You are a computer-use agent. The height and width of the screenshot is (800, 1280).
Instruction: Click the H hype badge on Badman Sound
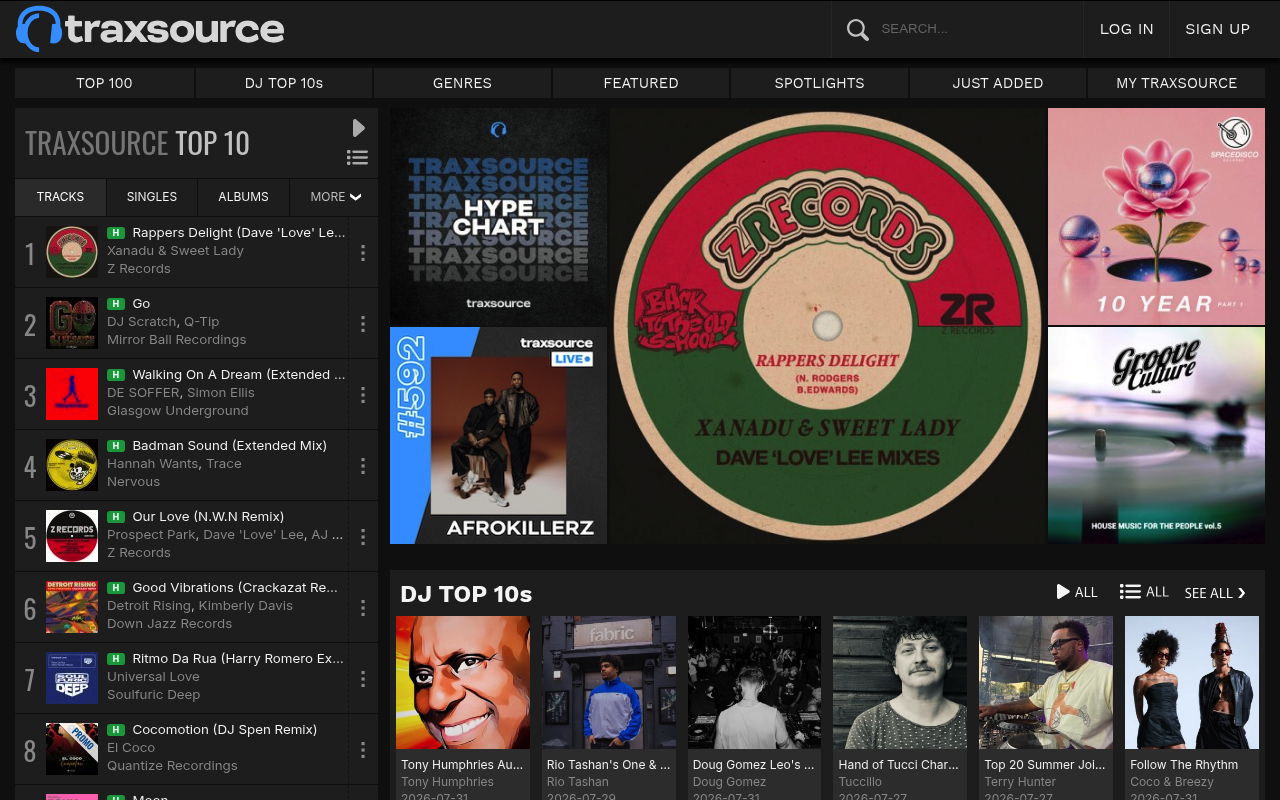pos(116,446)
